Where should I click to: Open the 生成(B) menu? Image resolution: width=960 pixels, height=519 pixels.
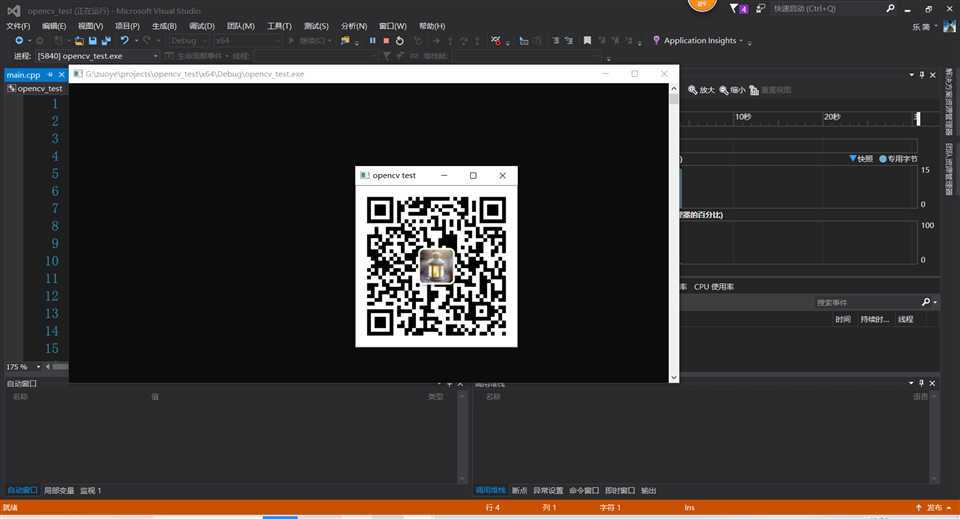pos(164,26)
